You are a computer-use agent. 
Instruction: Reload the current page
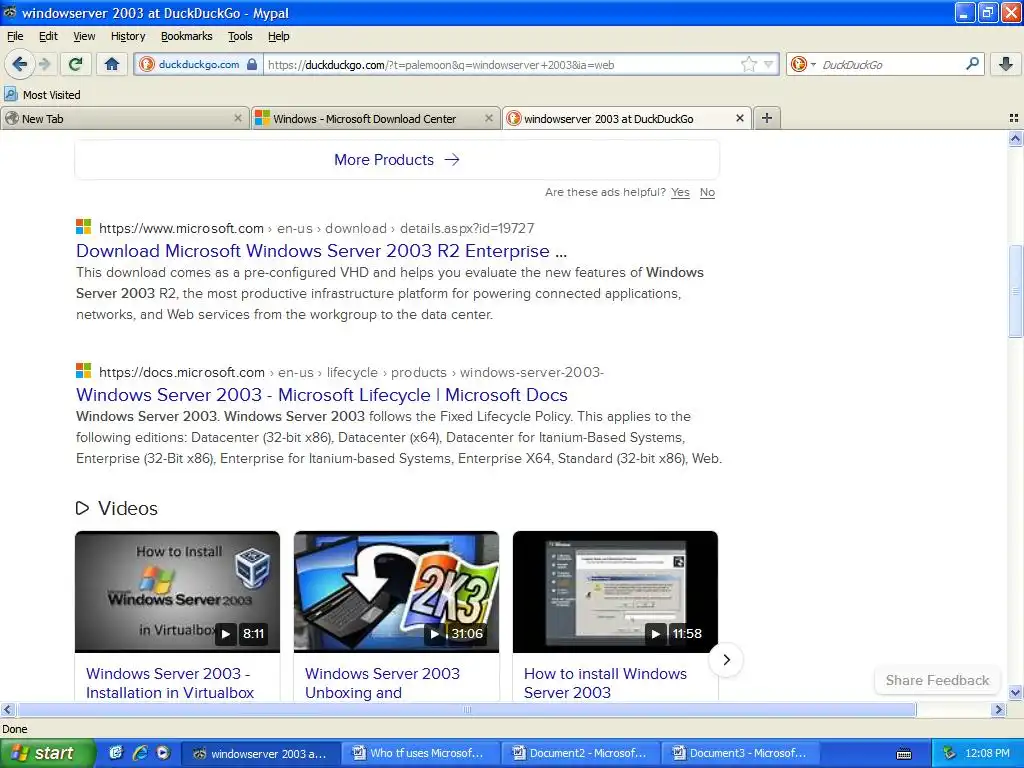75,64
